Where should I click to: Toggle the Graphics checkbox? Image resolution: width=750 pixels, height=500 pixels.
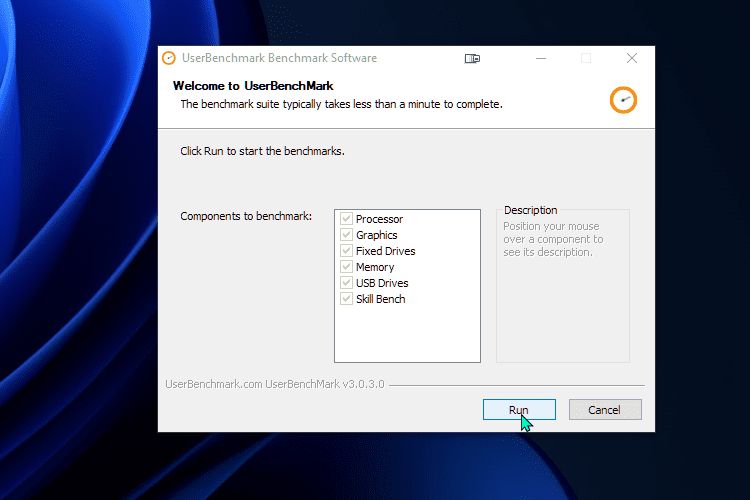pos(346,234)
